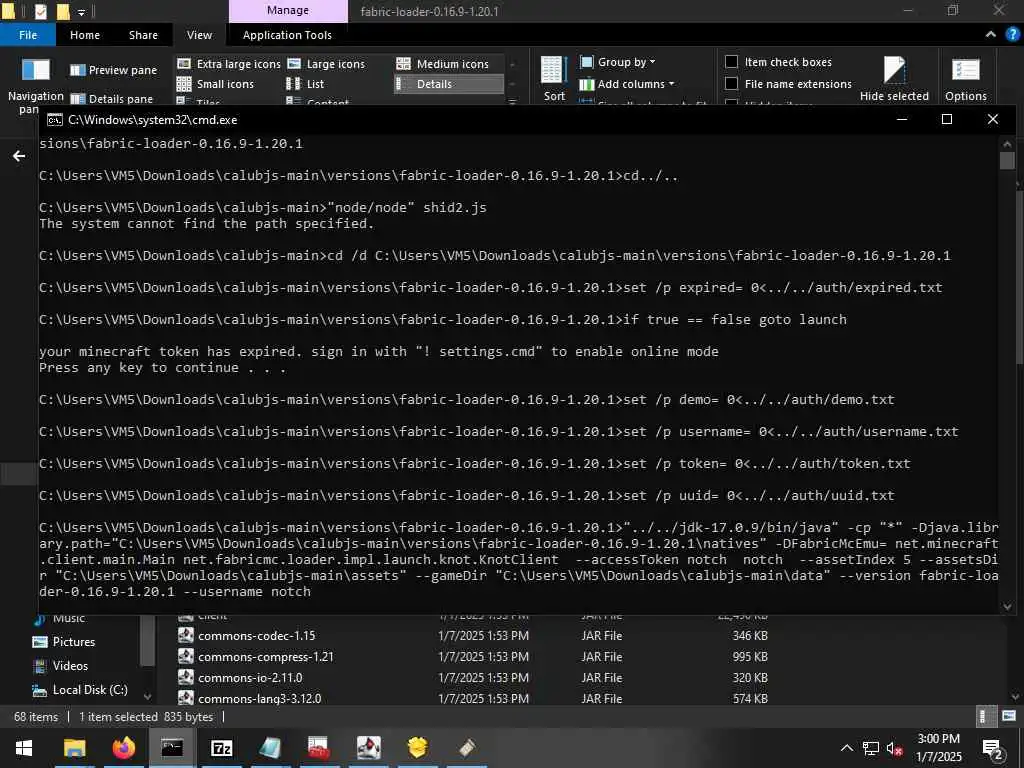
Task: Toggle the Preview pane
Action: (x=114, y=70)
